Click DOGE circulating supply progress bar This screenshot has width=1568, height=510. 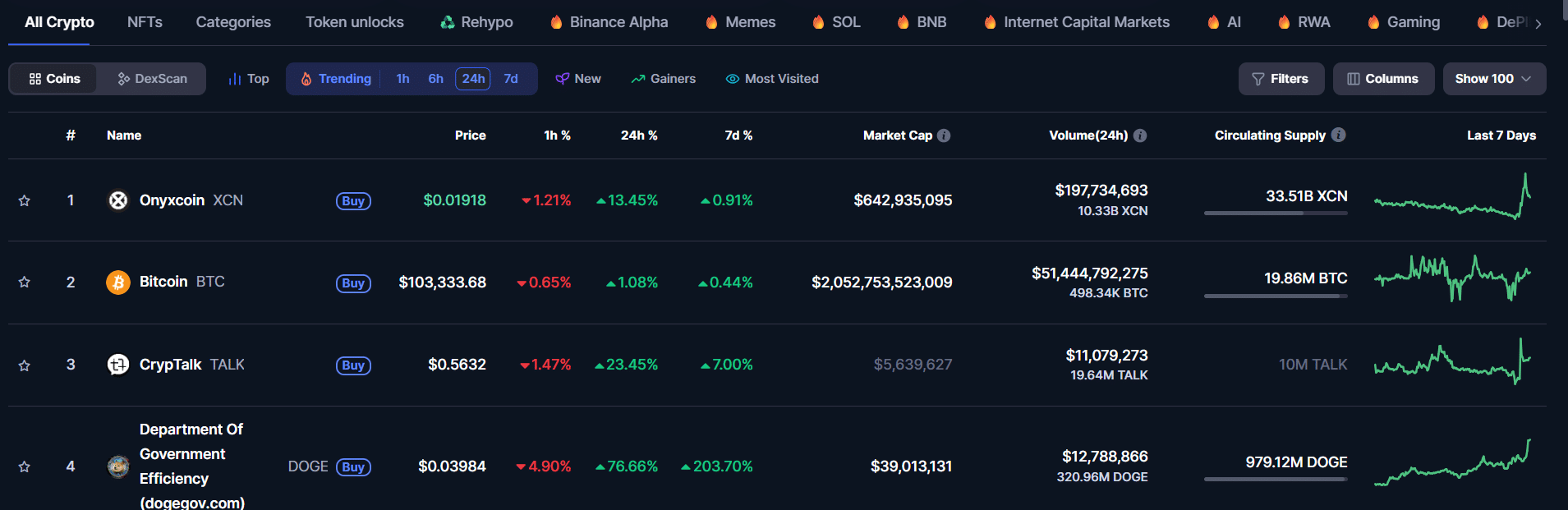point(1276,479)
